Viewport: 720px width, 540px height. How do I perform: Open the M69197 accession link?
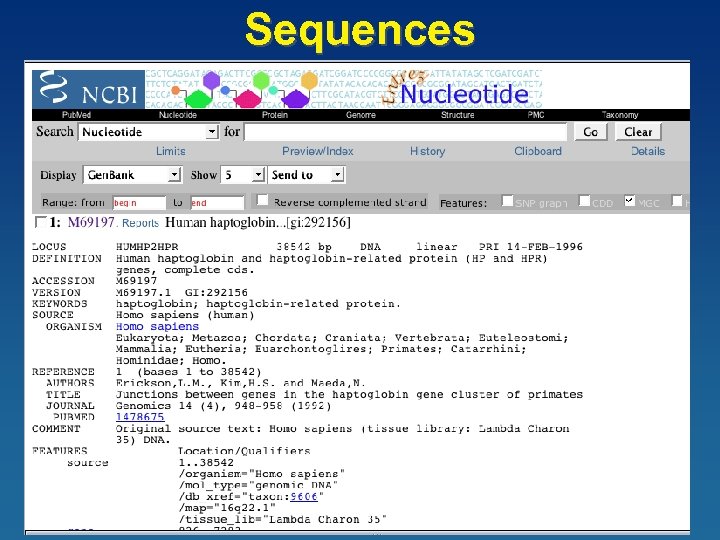click(91, 223)
